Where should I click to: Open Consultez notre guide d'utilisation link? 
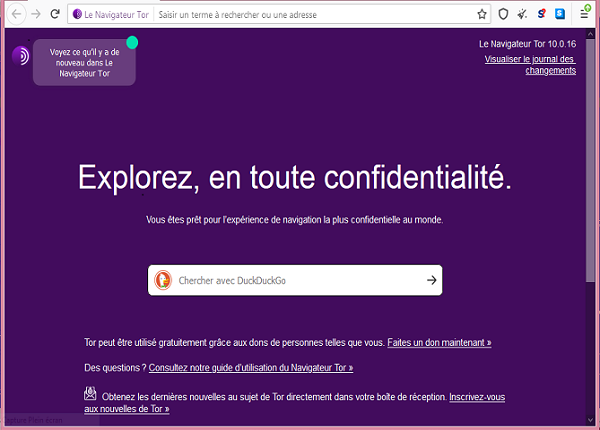[251, 368]
